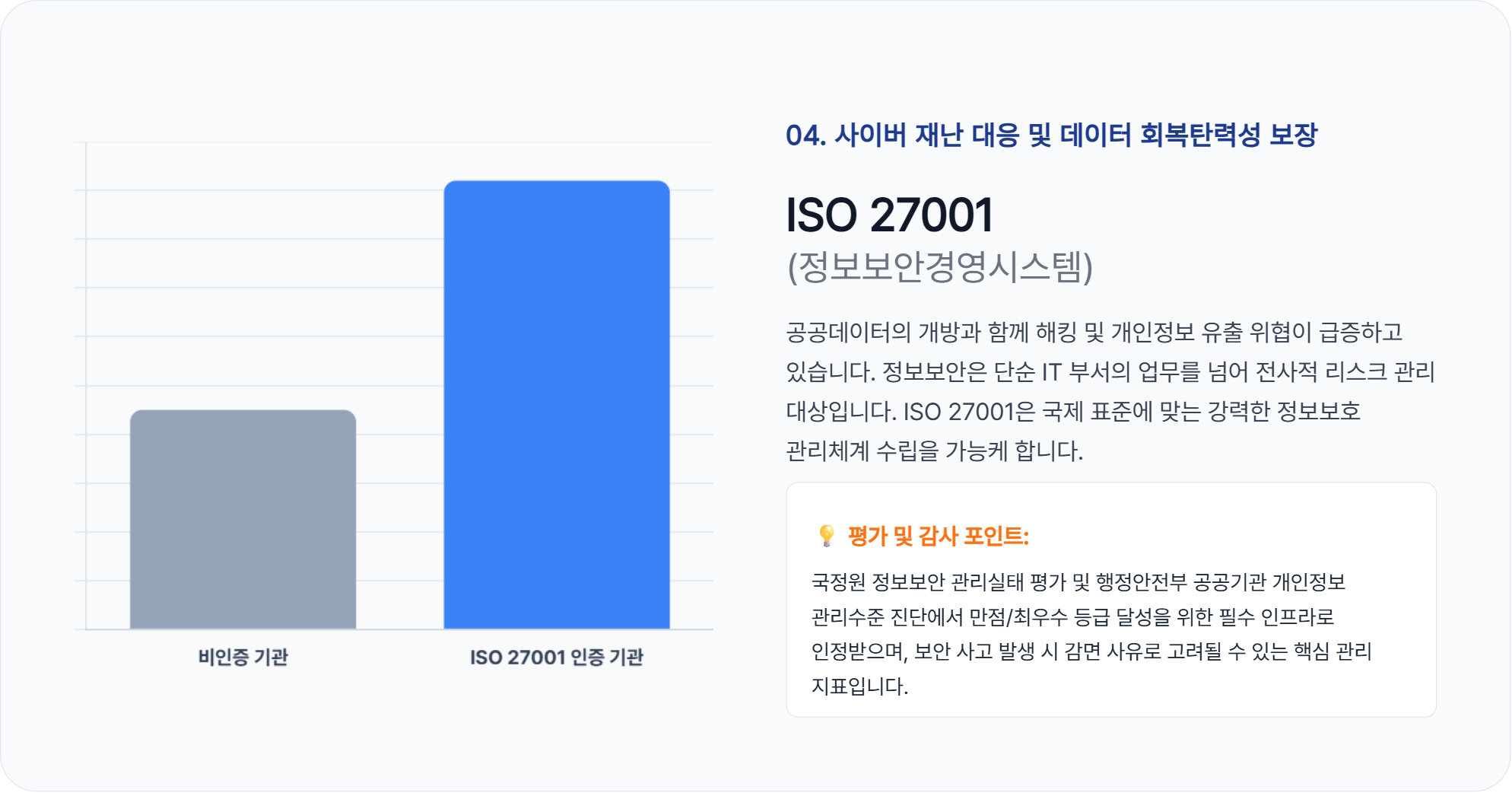Click the orange "평가 및 감사 포인트:" label
The width and height of the screenshot is (1512, 793).
click(938, 537)
